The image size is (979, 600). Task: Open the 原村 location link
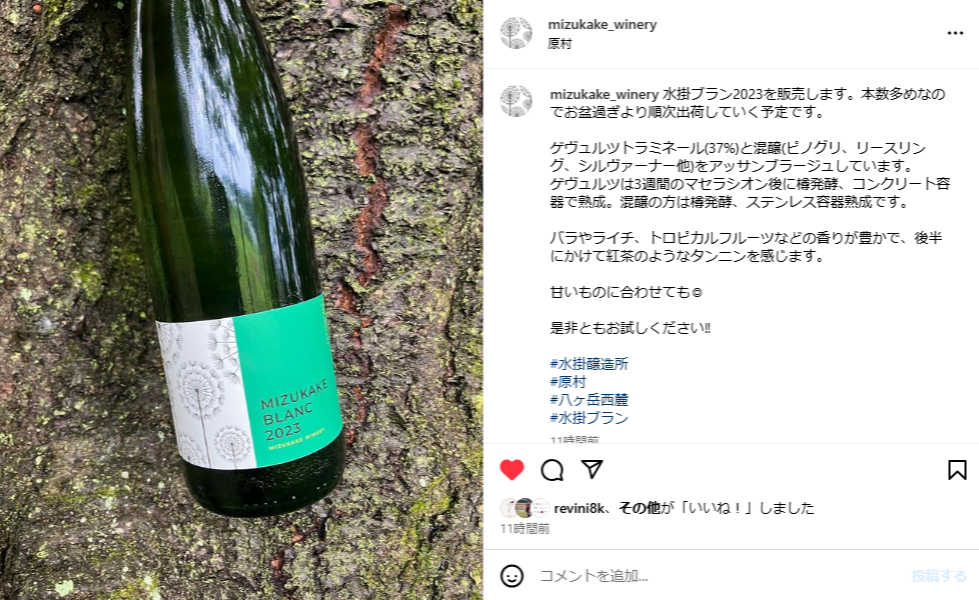click(559, 44)
